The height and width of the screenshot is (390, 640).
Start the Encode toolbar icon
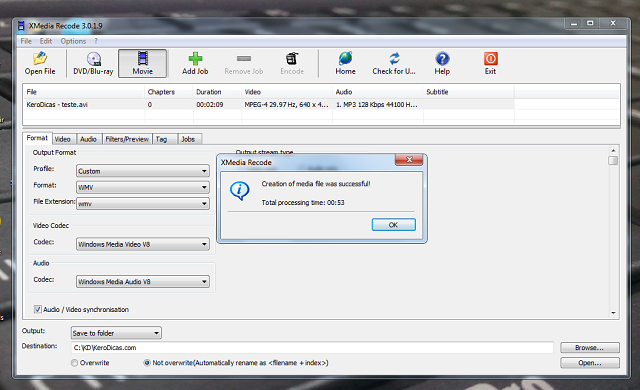[292, 59]
